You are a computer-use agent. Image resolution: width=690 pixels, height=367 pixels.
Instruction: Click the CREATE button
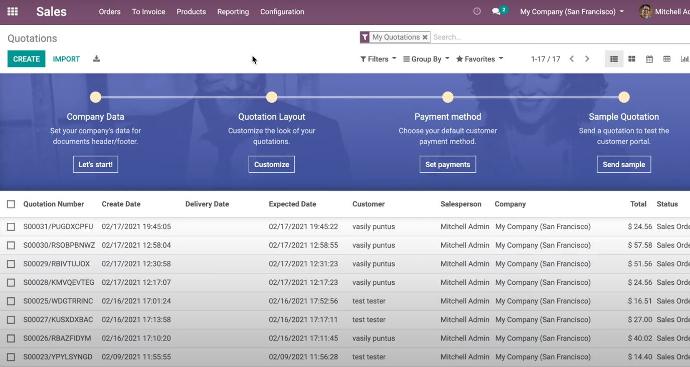[26, 59]
